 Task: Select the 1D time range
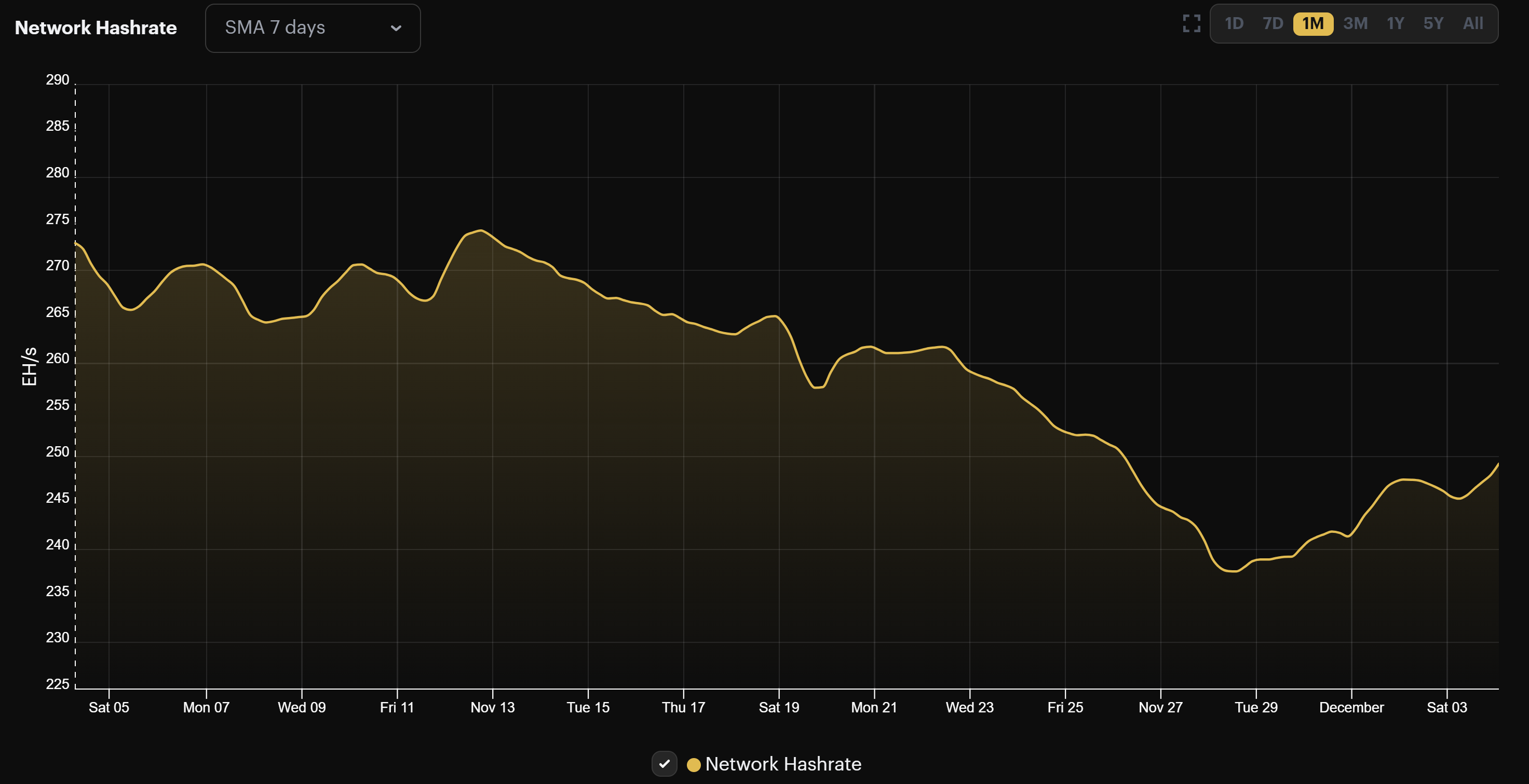(x=1234, y=23)
